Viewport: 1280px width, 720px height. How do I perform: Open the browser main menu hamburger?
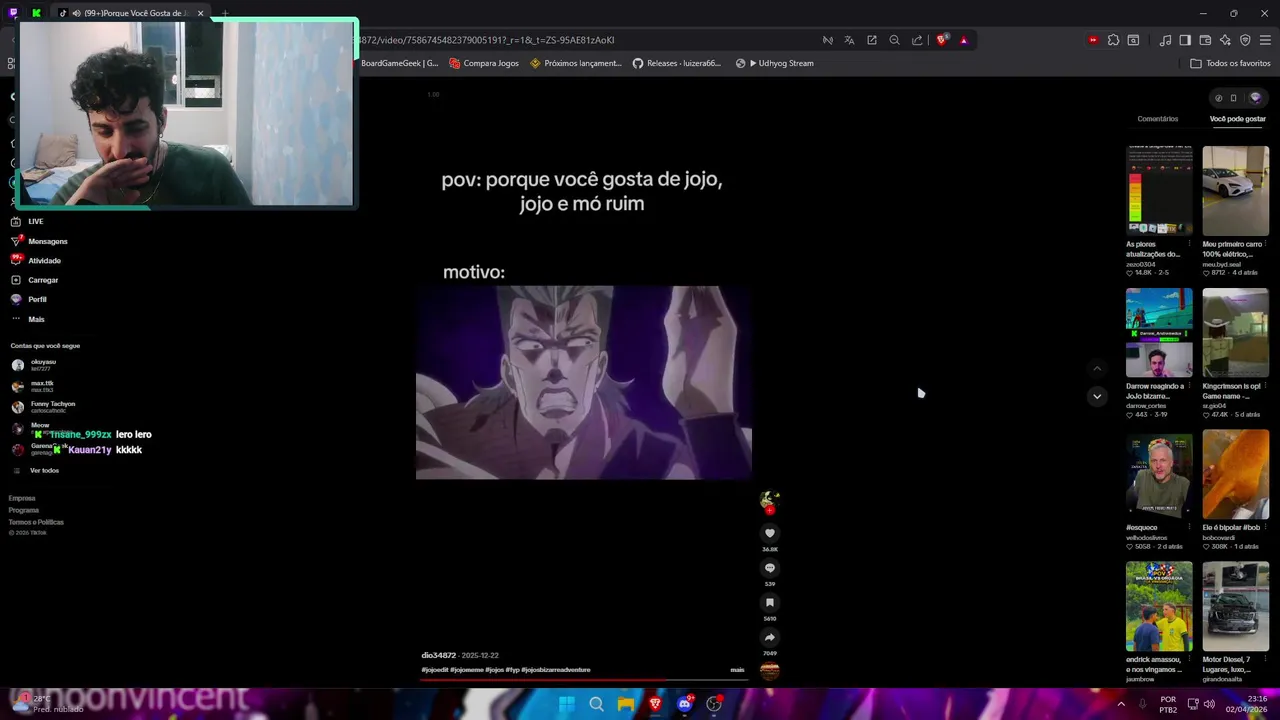pyautogui.click(x=1265, y=40)
